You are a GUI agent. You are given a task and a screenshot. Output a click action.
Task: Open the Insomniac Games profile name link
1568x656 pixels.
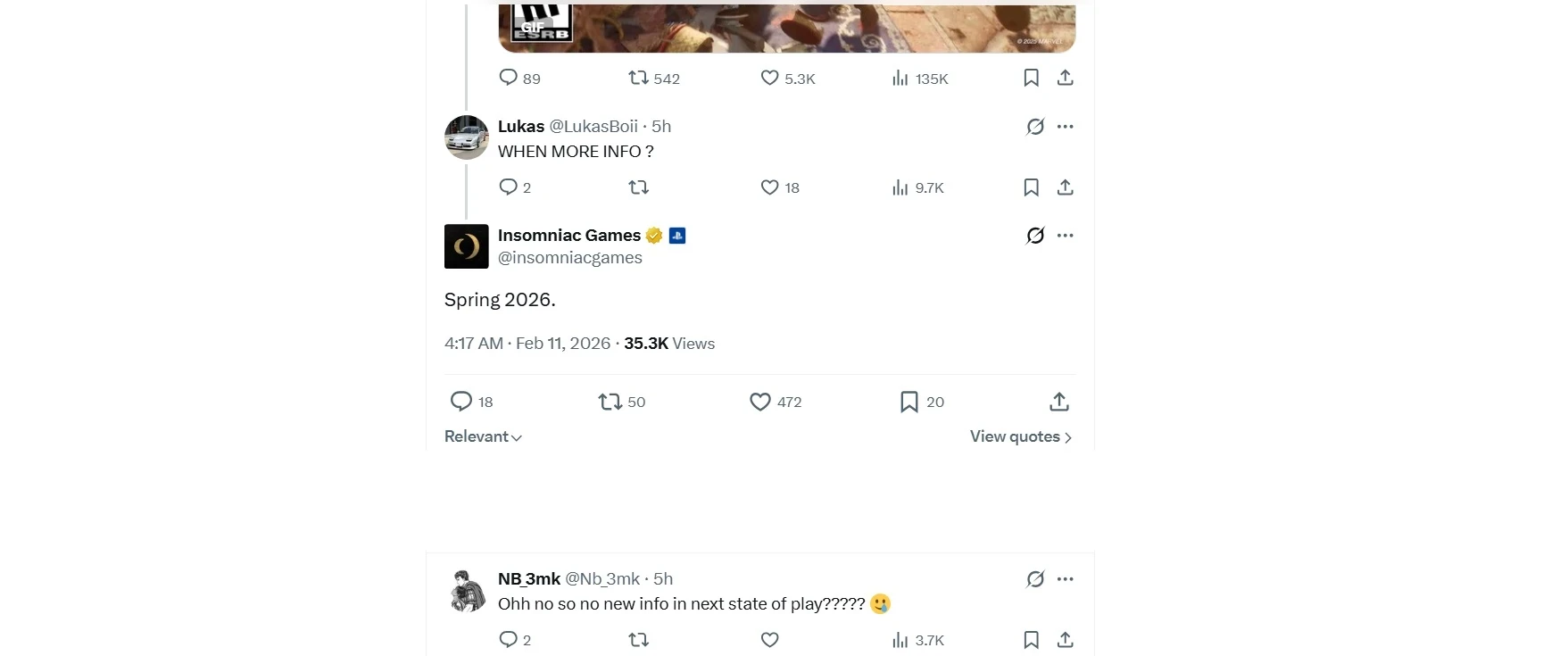click(568, 236)
